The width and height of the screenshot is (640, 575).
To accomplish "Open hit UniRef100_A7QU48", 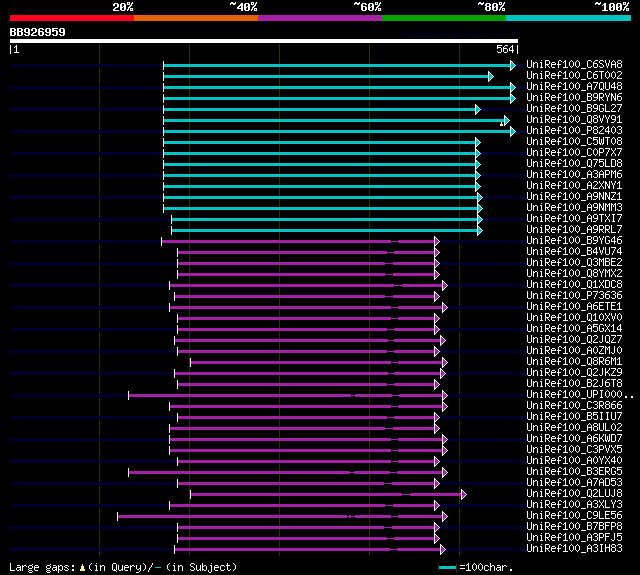I will (x=574, y=87).
